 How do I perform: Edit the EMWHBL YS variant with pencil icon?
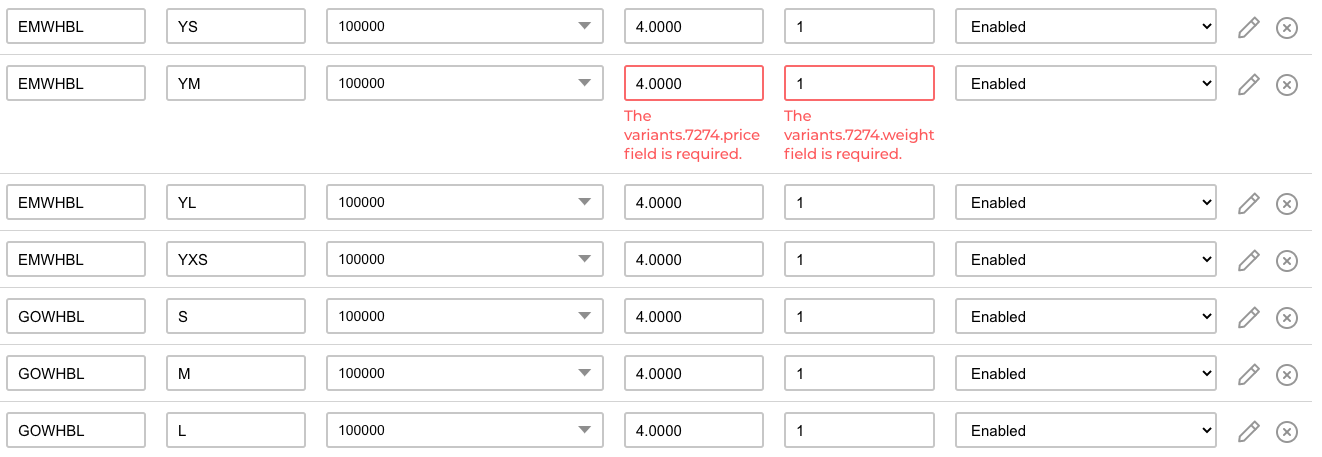click(x=1248, y=27)
